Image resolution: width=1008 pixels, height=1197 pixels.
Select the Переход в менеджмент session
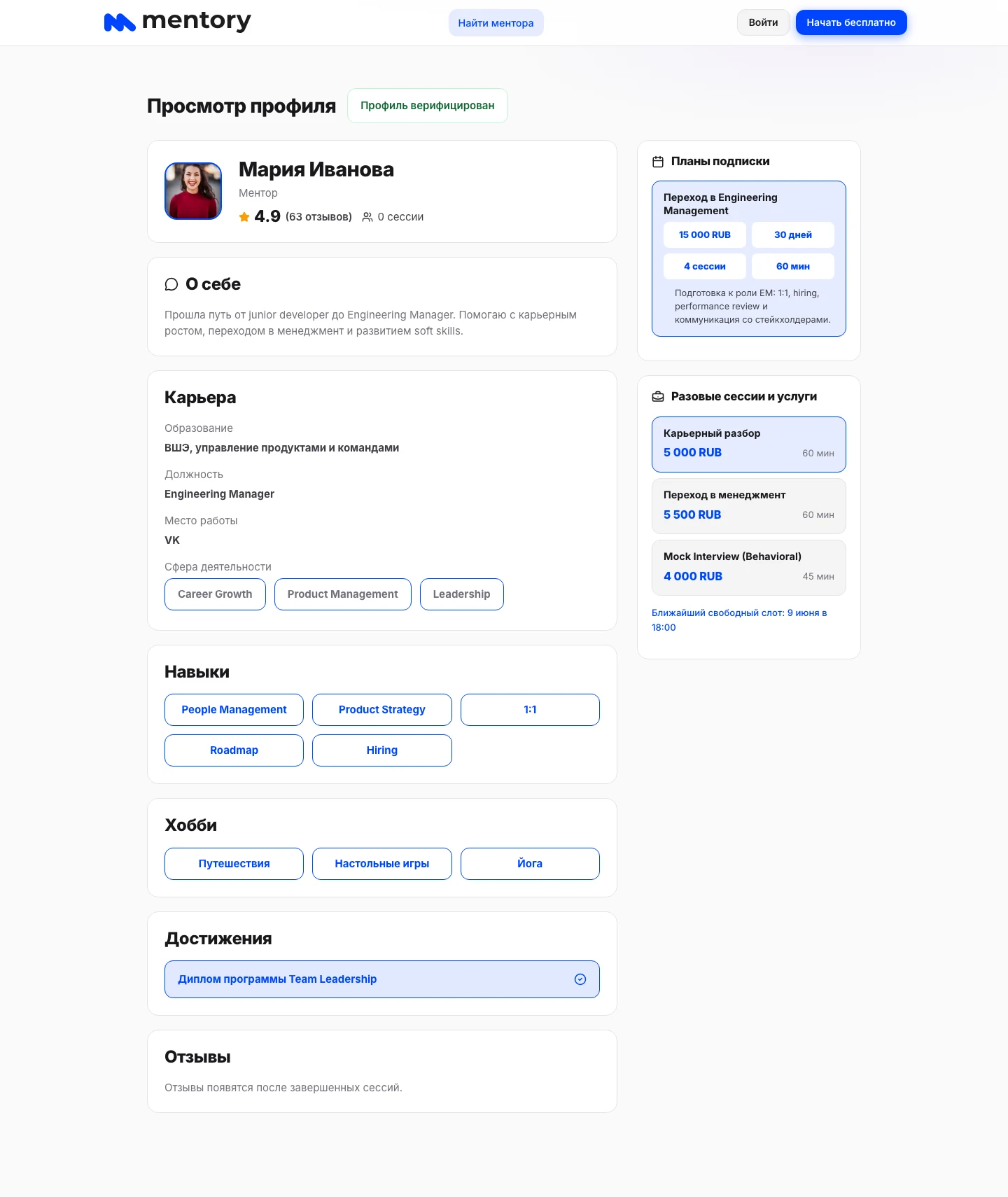coord(749,506)
